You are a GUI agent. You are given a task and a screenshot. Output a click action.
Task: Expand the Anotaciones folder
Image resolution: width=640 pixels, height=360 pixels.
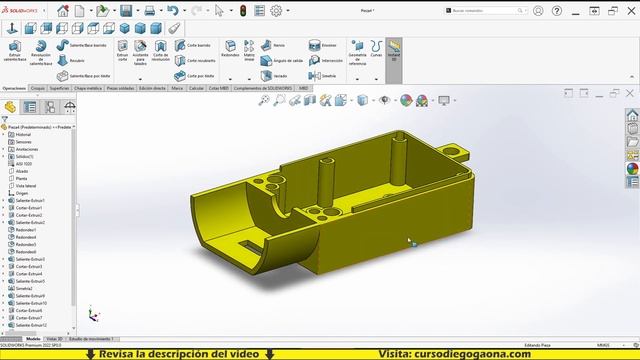(x=3, y=149)
